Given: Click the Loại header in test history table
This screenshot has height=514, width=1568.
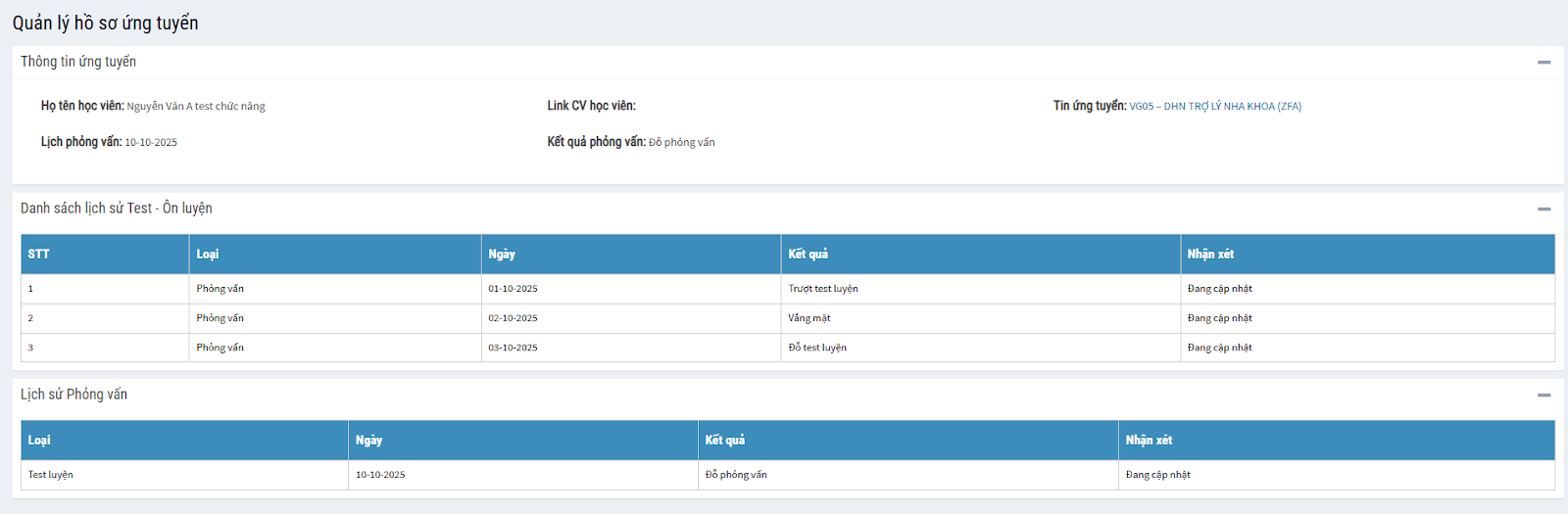Looking at the screenshot, I should point(208,254).
